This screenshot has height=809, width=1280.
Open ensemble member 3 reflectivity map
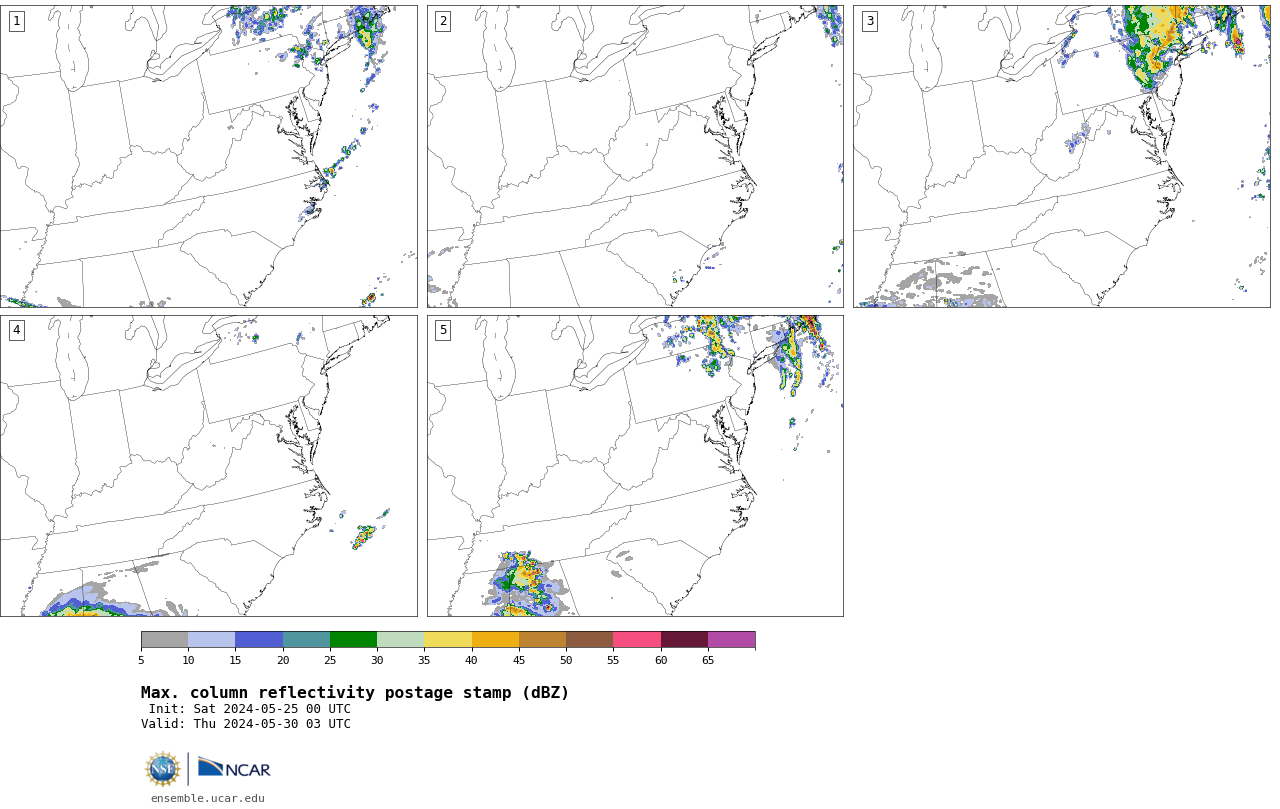[1062, 156]
